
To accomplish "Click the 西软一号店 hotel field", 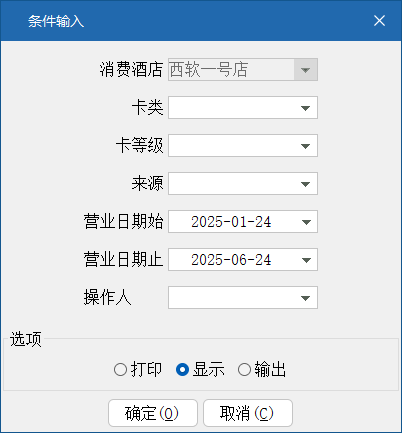I will point(231,70).
